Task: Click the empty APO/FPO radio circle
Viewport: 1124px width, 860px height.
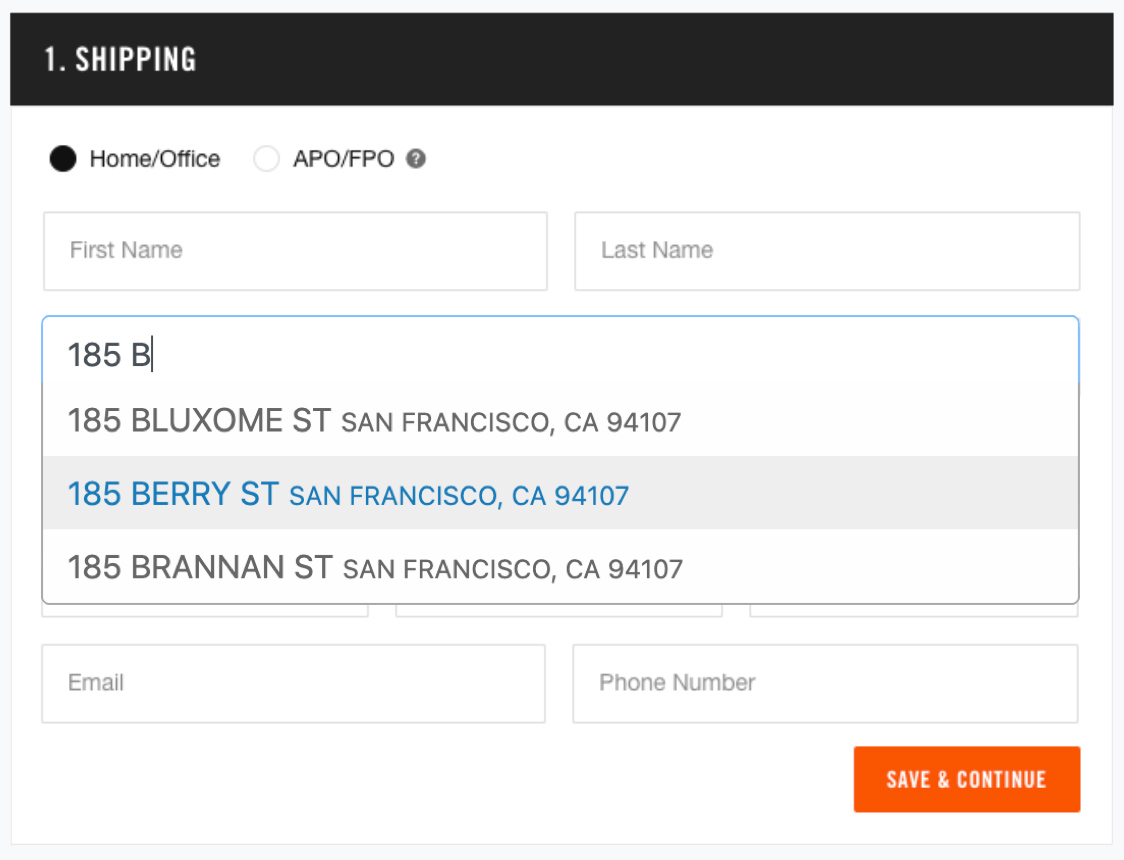Action: [x=267, y=158]
